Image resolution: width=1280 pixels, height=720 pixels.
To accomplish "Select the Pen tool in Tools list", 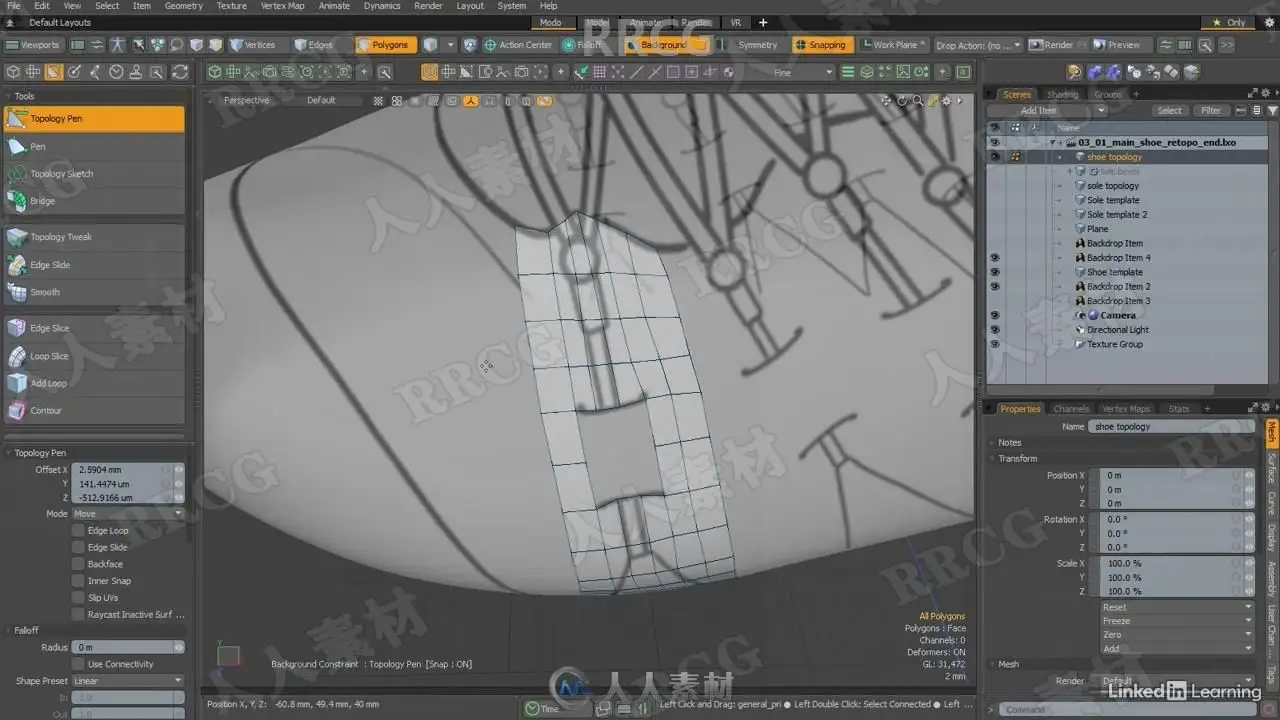I will point(94,146).
